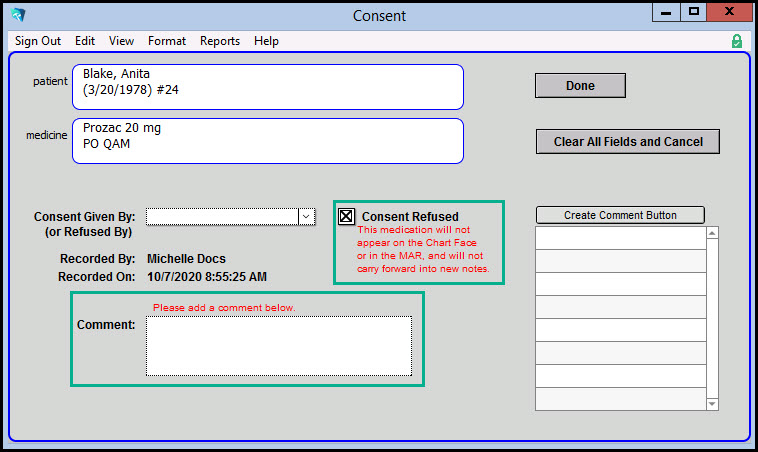Click the comment list scrollbar down arrow
The height and width of the screenshot is (452, 758).
712,403
